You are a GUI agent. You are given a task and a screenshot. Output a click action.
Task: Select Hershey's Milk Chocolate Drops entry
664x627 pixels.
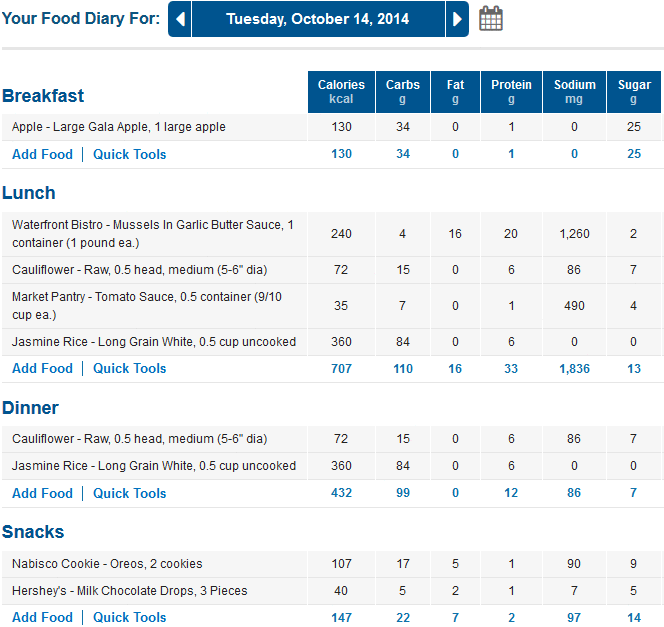pos(130,591)
